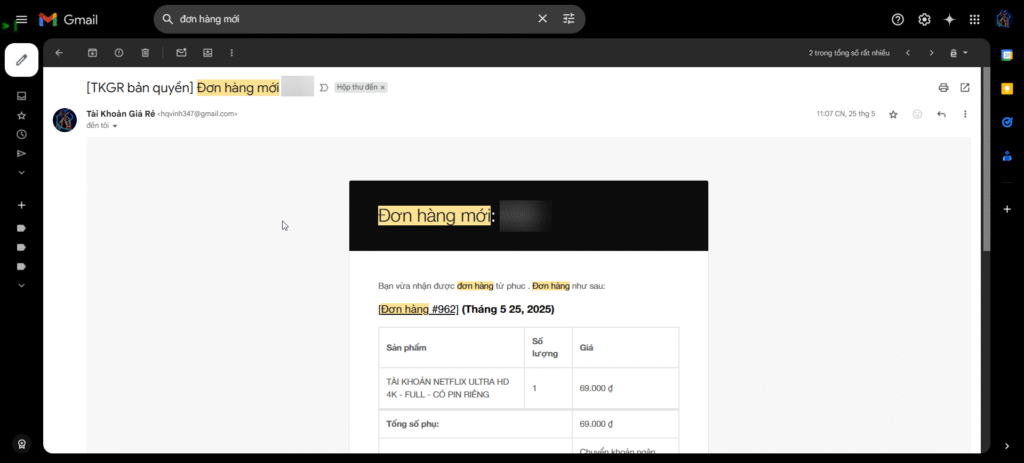1024x463 pixels.
Task: Open search filter options icon
Action: pyautogui.click(x=569, y=19)
